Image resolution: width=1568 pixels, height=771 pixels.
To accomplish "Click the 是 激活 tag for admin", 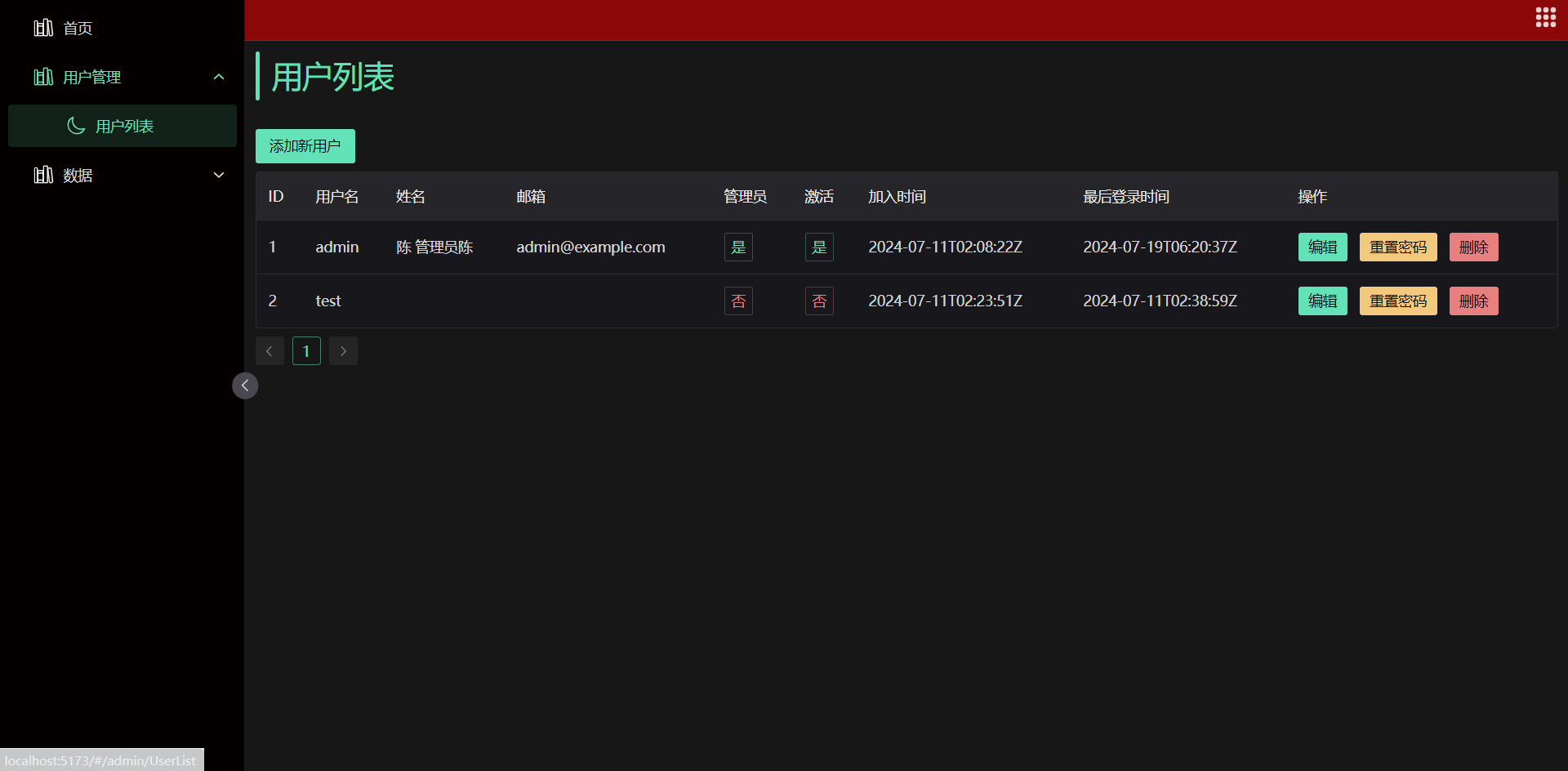I will [819, 247].
